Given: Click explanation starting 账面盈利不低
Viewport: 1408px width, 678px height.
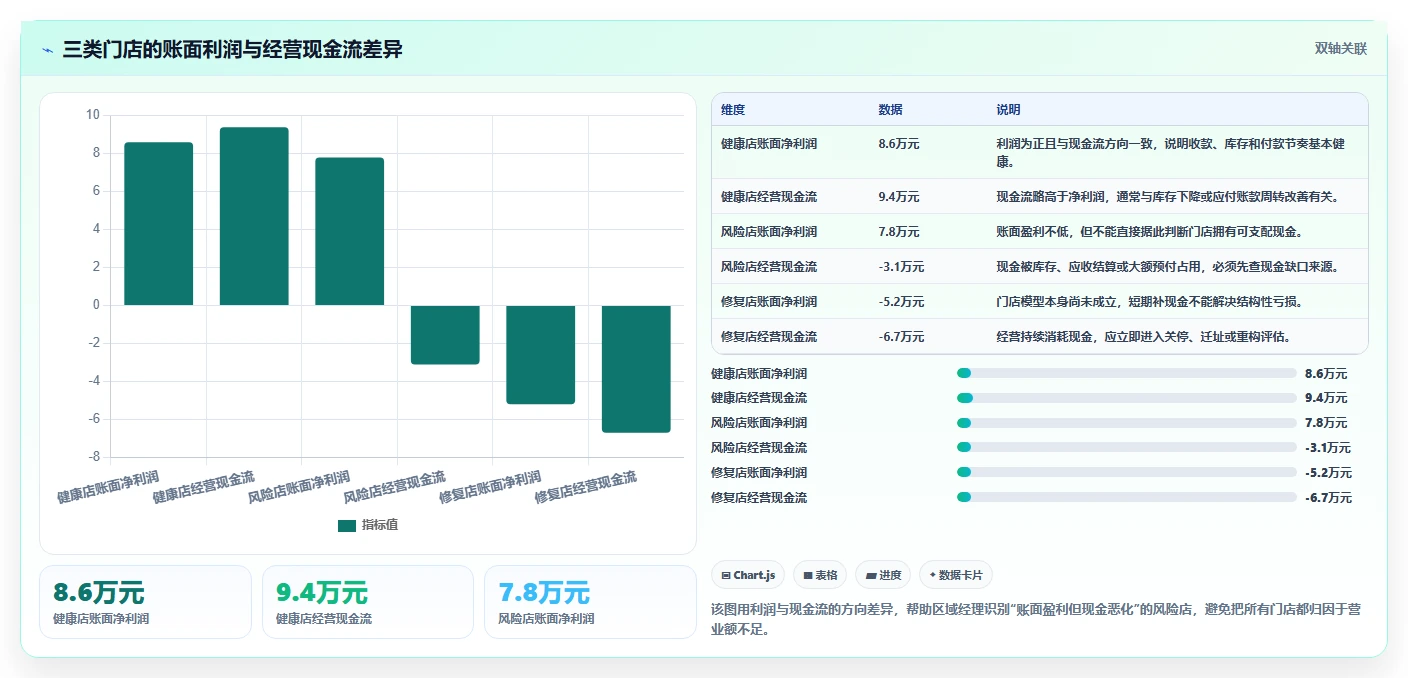Looking at the screenshot, I should (x=1149, y=232).
